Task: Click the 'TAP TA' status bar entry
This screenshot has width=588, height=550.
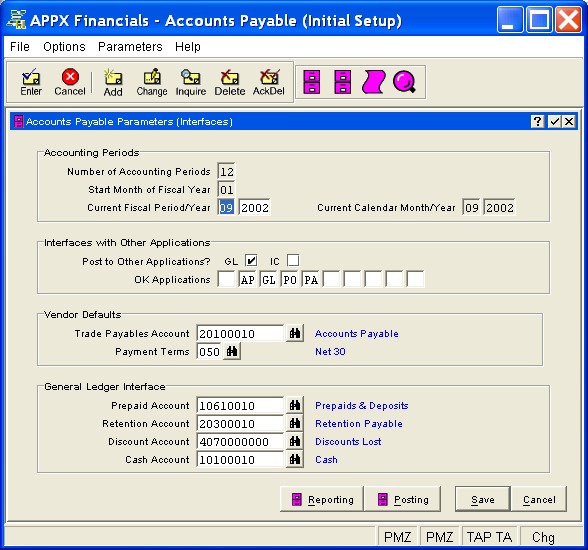Action: point(489,537)
